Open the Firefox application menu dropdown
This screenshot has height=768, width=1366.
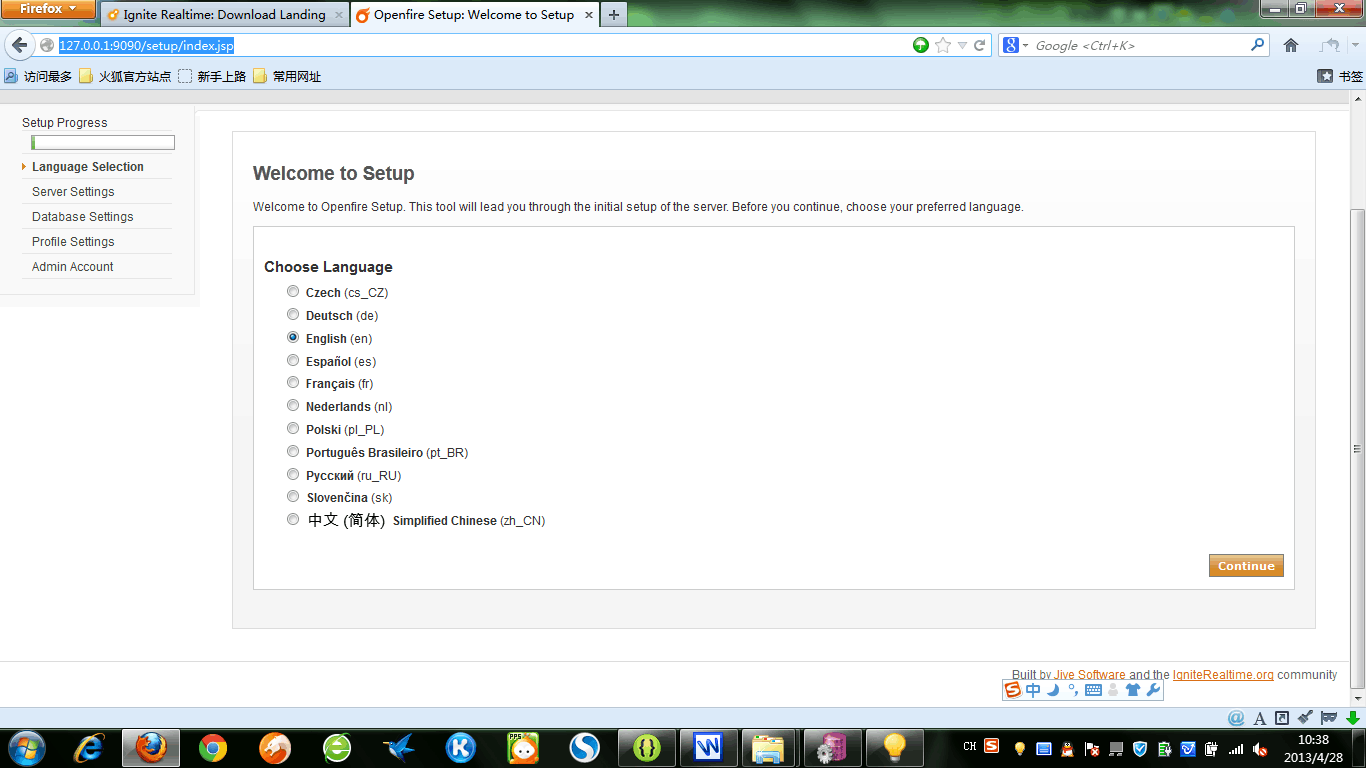pos(48,9)
